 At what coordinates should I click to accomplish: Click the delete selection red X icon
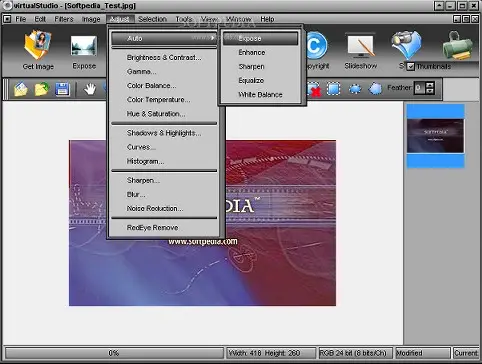(314, 89)
